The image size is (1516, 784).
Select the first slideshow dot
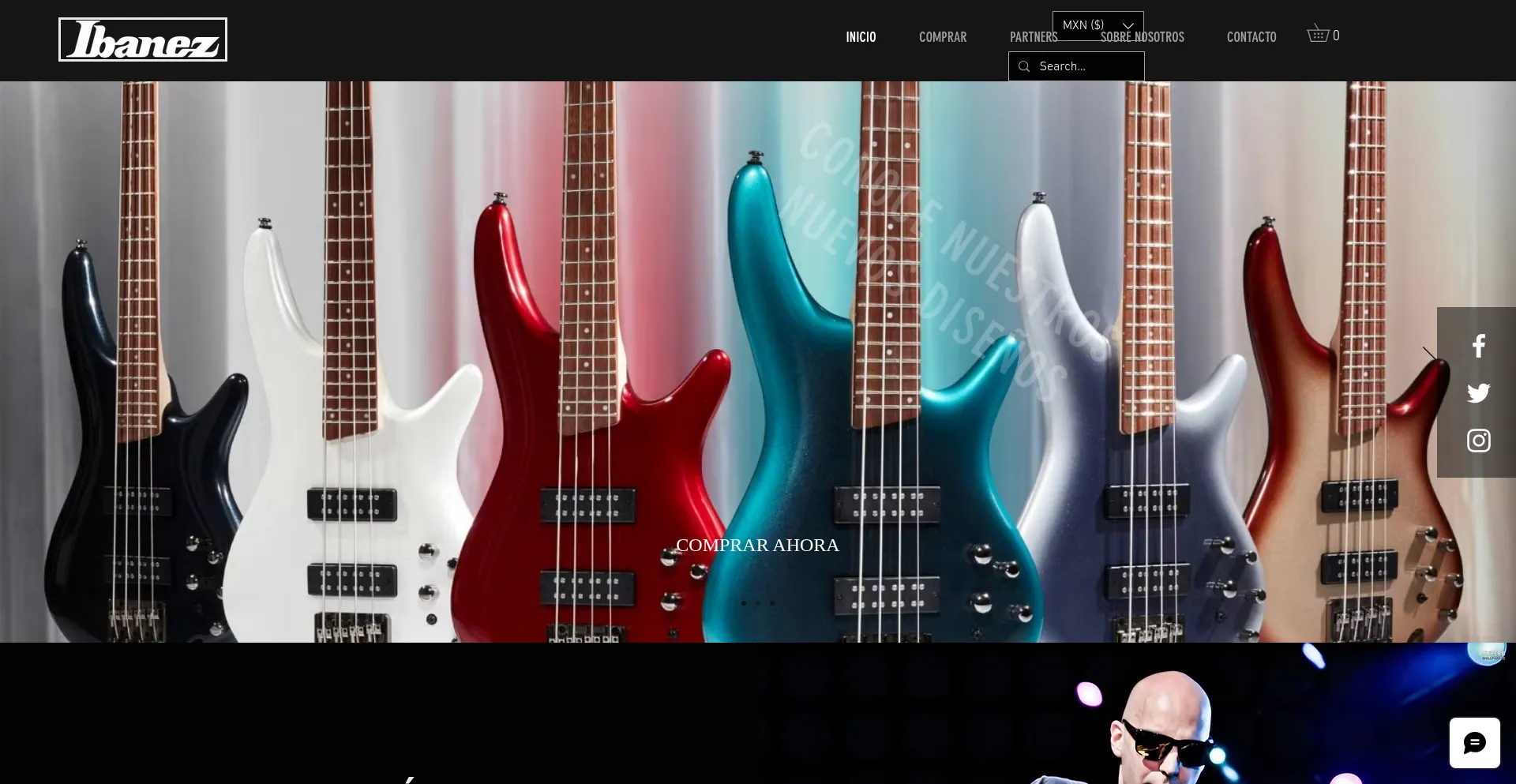[743, 603]
